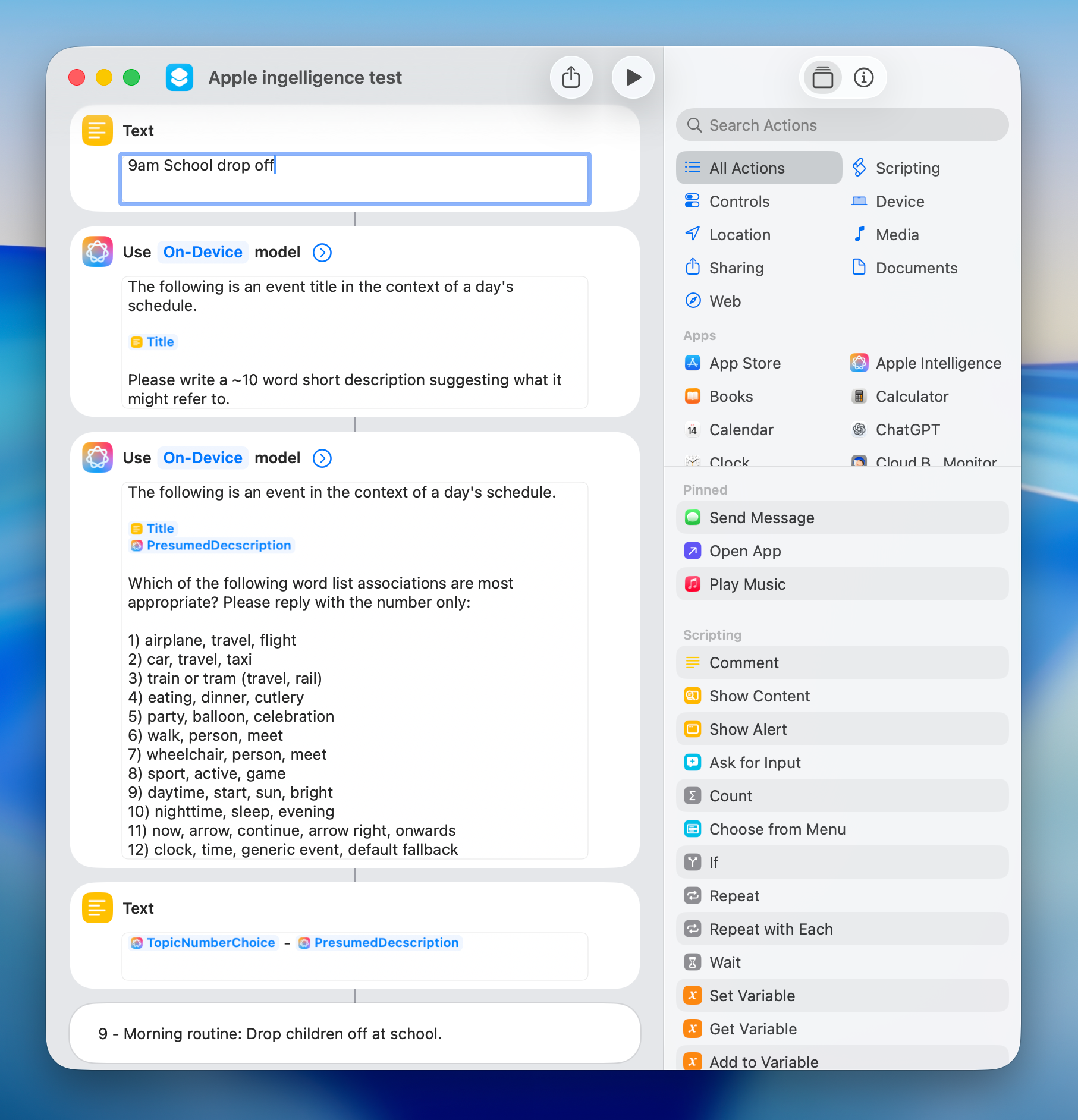
Task: Run the shortcut with the play button
Action: [633, 77]
